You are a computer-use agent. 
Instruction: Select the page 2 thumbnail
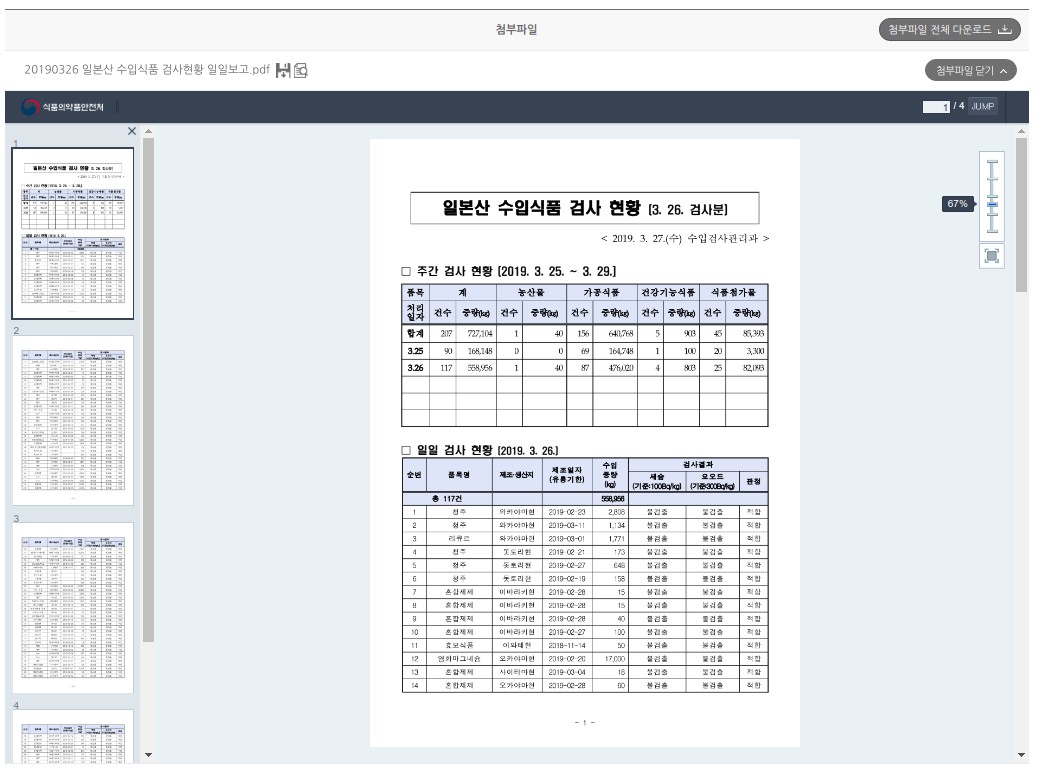pyautogui.click(x=73, y=420)
